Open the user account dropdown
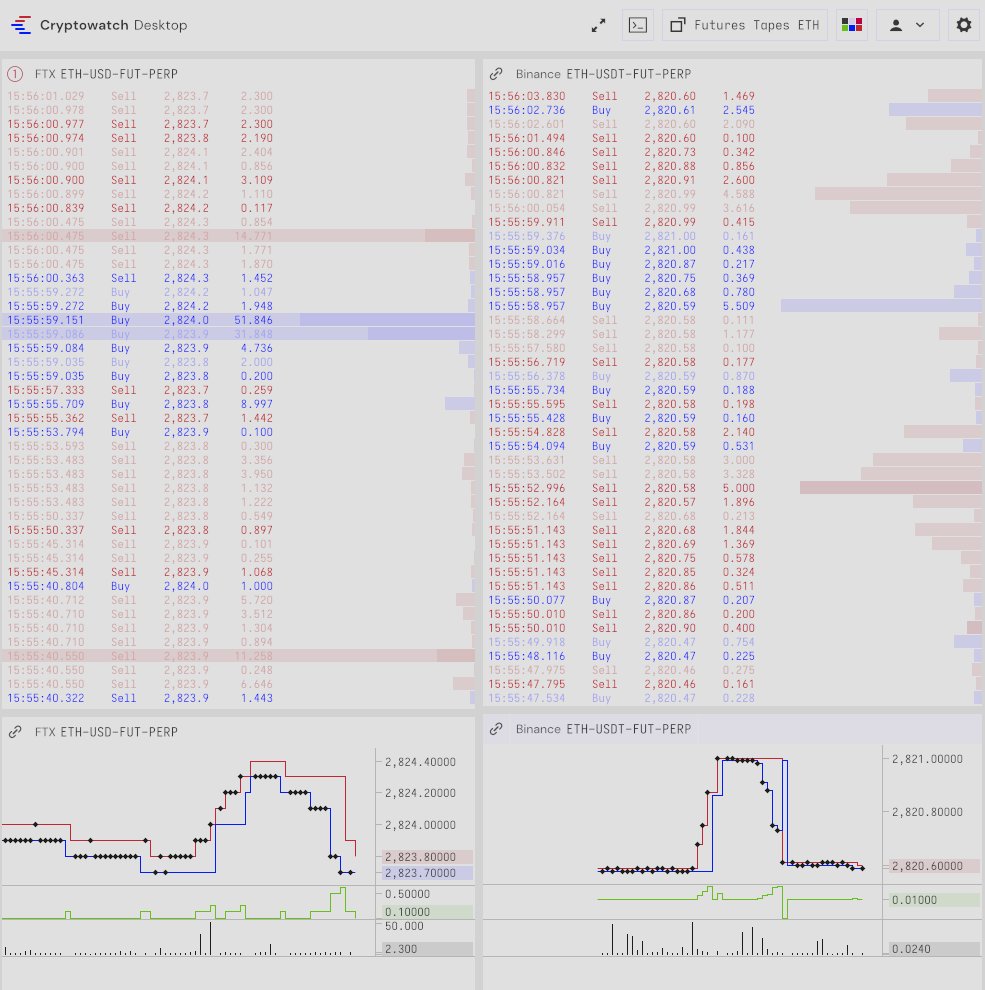Screen dimensions: 985x990 907,25
